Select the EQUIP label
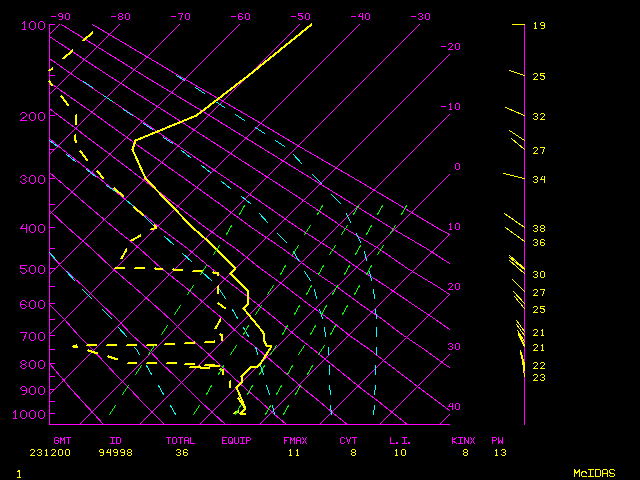Viewport: 640px width, 480px height. pyautogui.click(x=236, y=440)
